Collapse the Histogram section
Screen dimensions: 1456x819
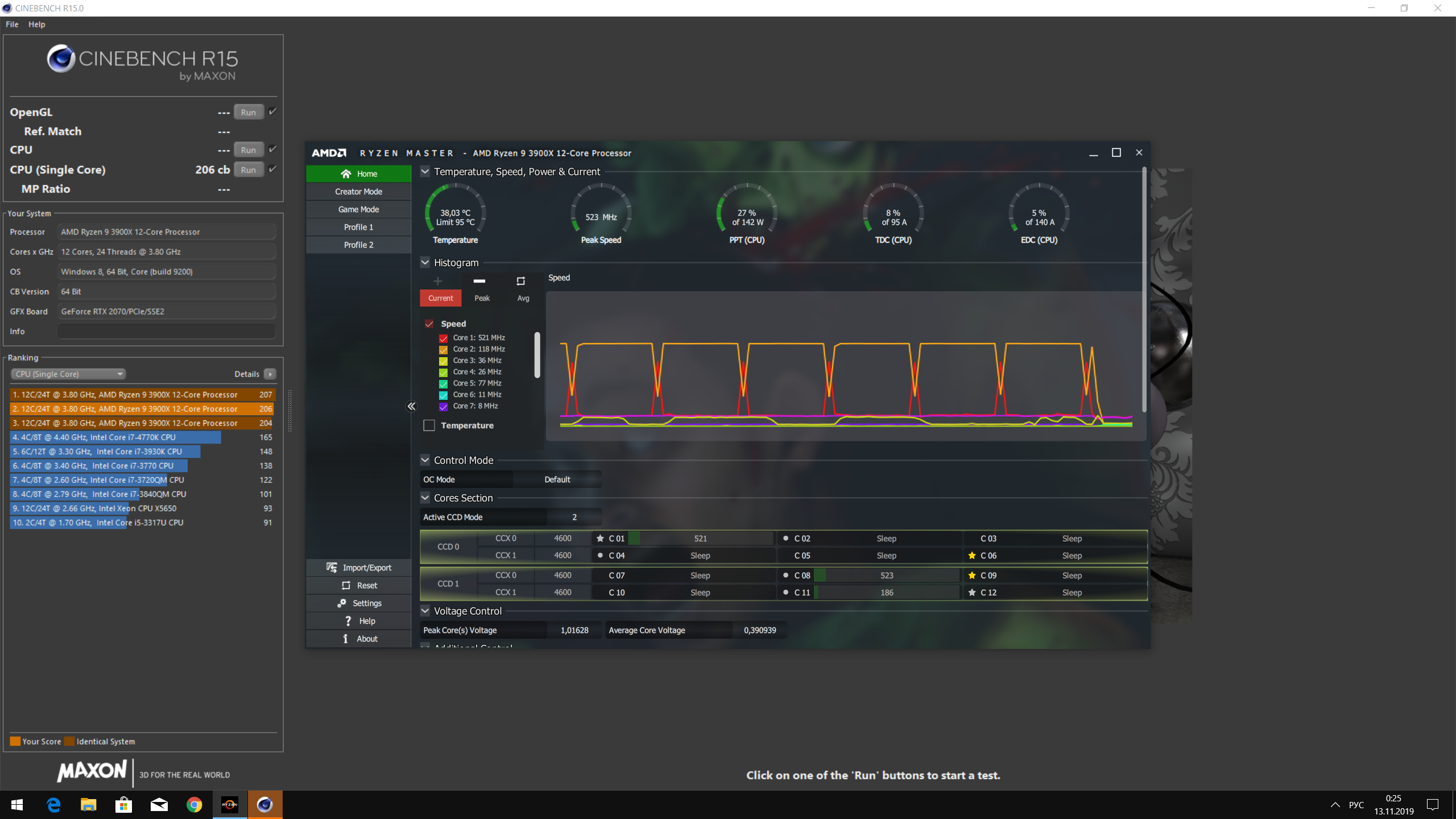click(425, 262)
